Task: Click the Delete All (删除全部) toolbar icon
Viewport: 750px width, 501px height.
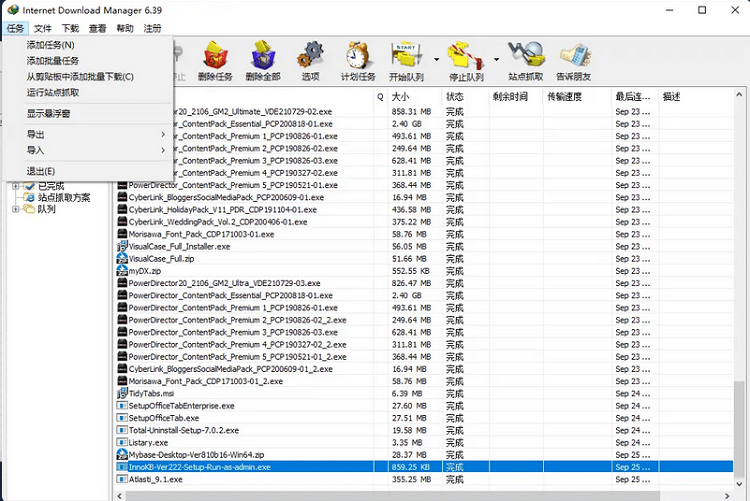Action: point(263,60)
